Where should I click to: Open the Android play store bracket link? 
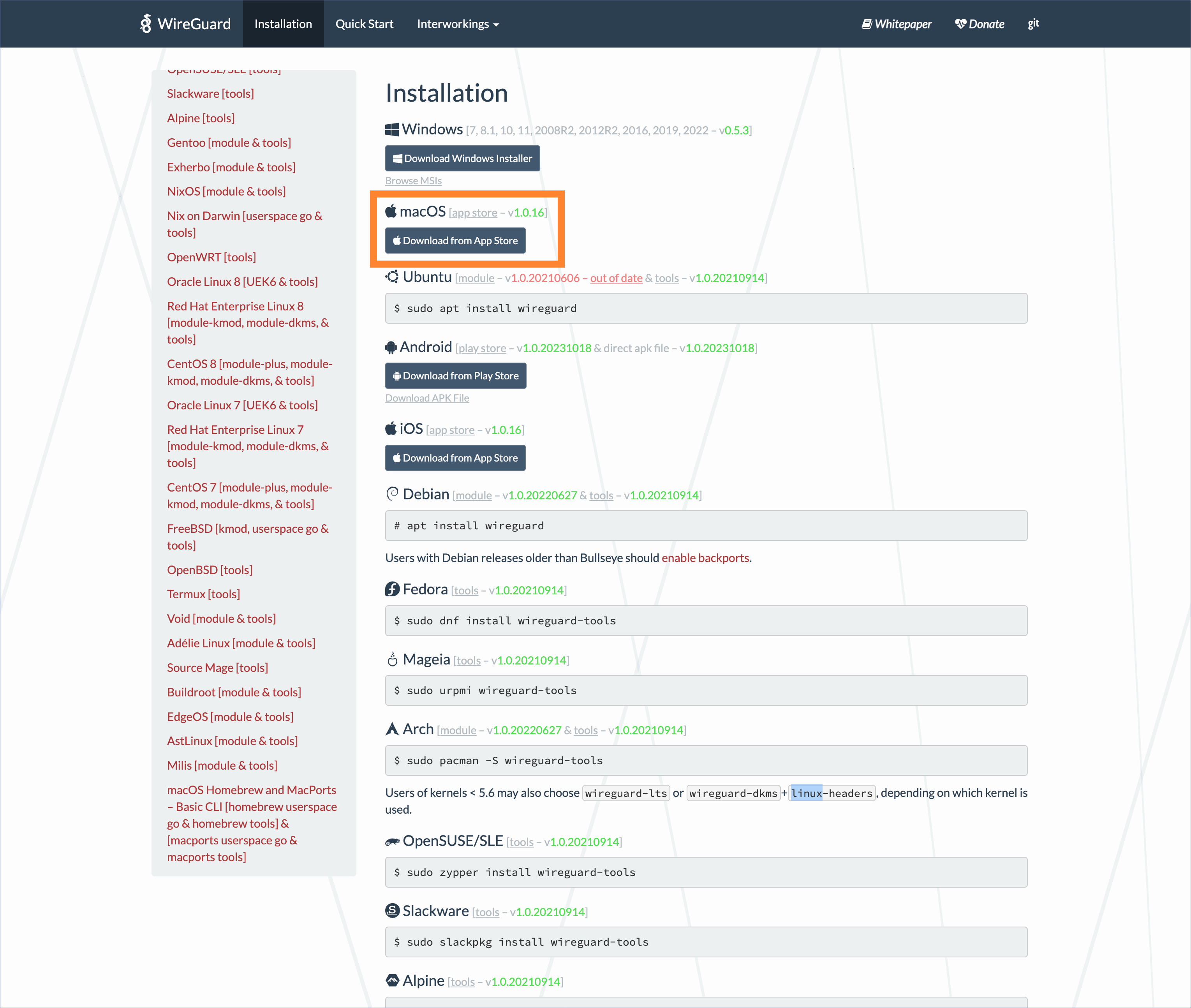click(x=482, y=348)
